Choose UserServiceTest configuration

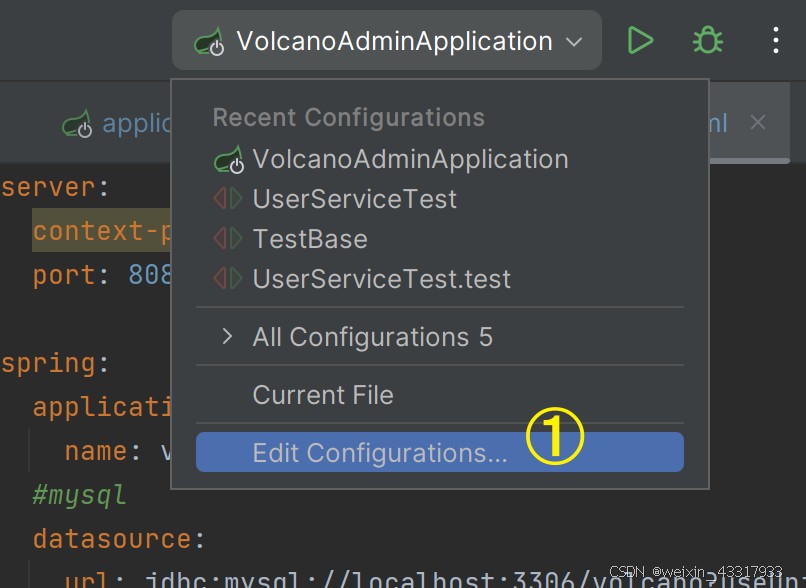[355, 199]
